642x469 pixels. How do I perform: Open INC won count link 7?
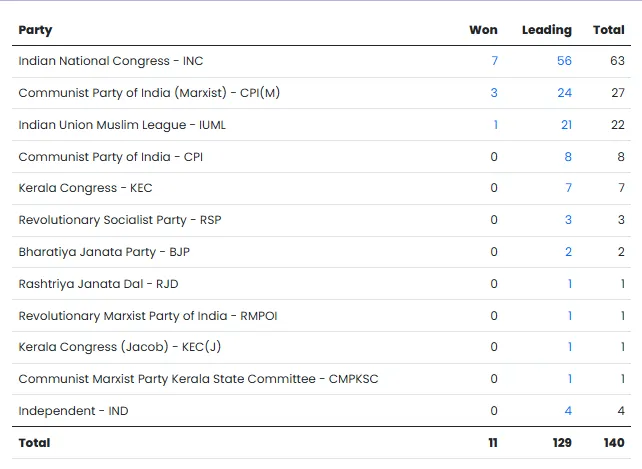[x=495, y=61]
